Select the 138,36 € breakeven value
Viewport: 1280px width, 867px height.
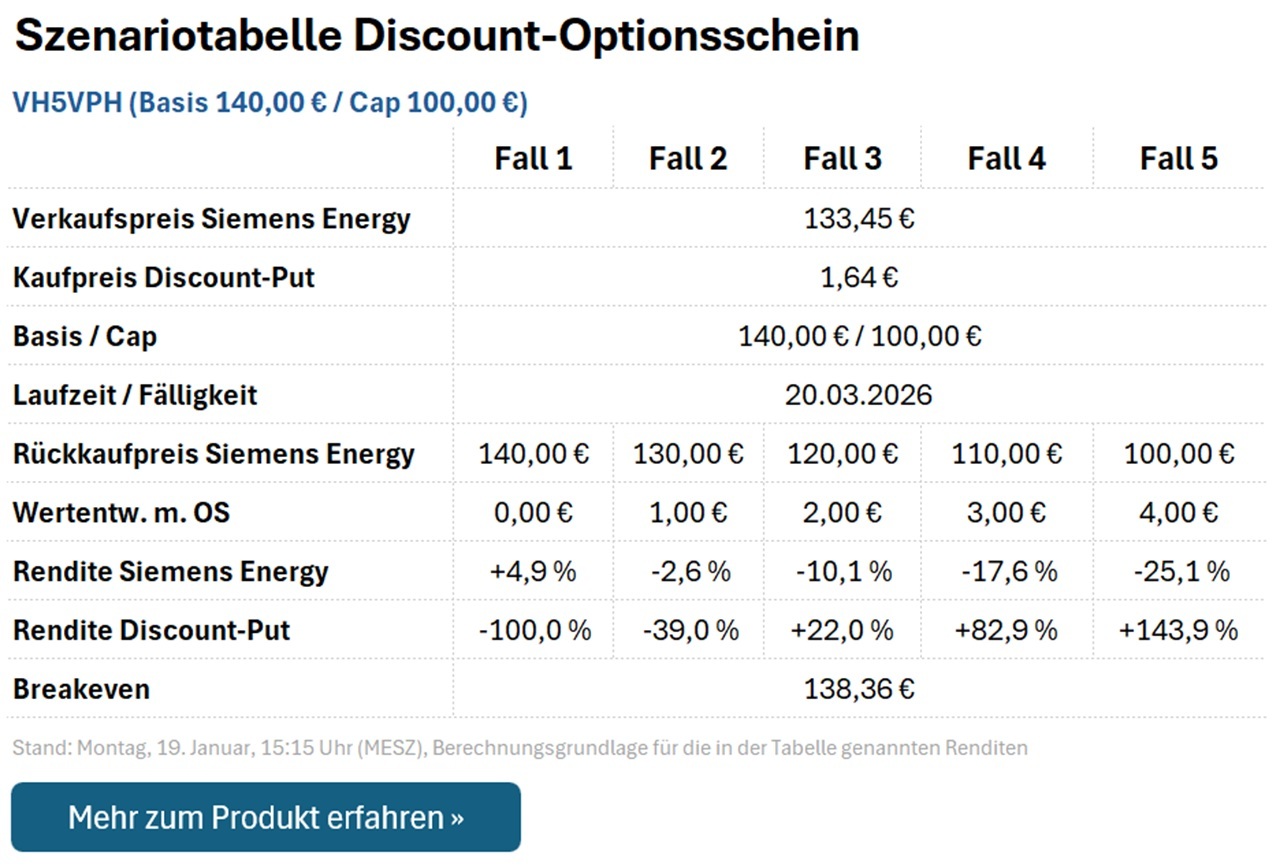859,688
